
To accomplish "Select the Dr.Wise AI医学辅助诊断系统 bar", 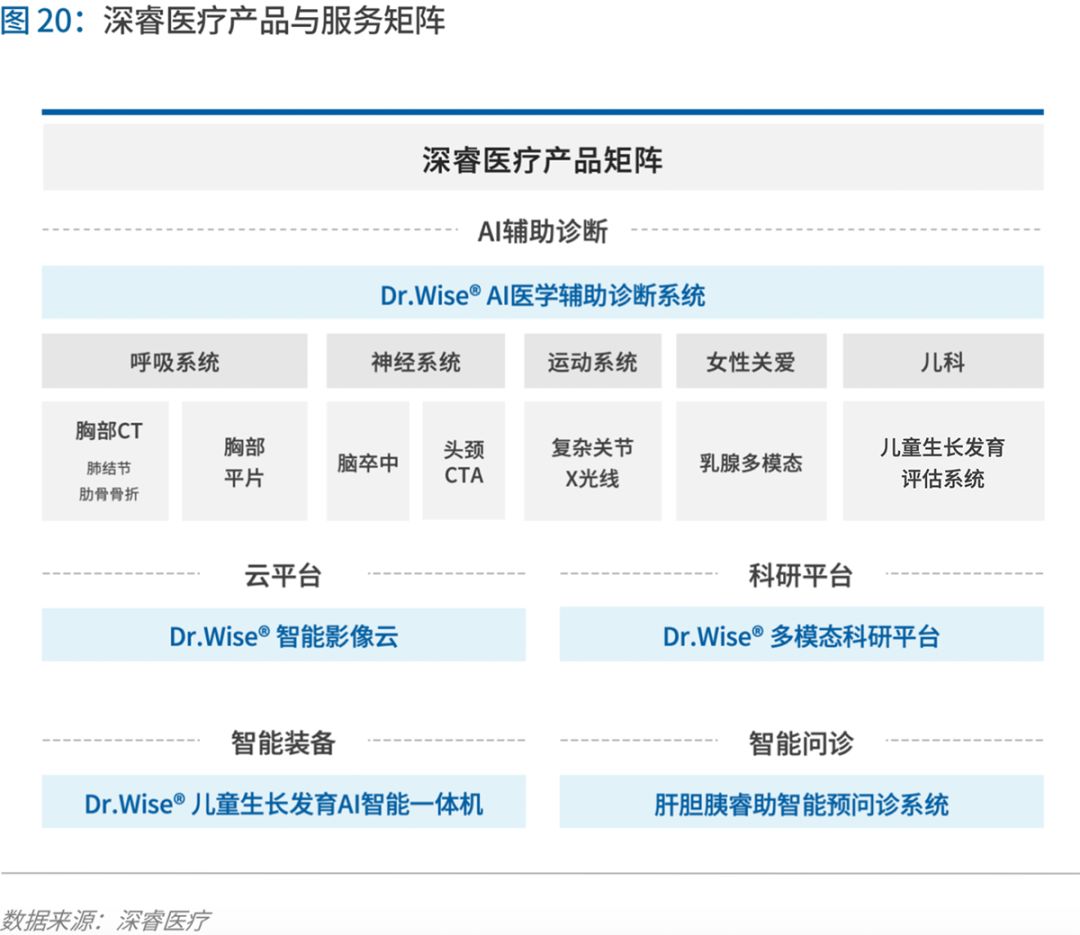I will tap(543, 293).
